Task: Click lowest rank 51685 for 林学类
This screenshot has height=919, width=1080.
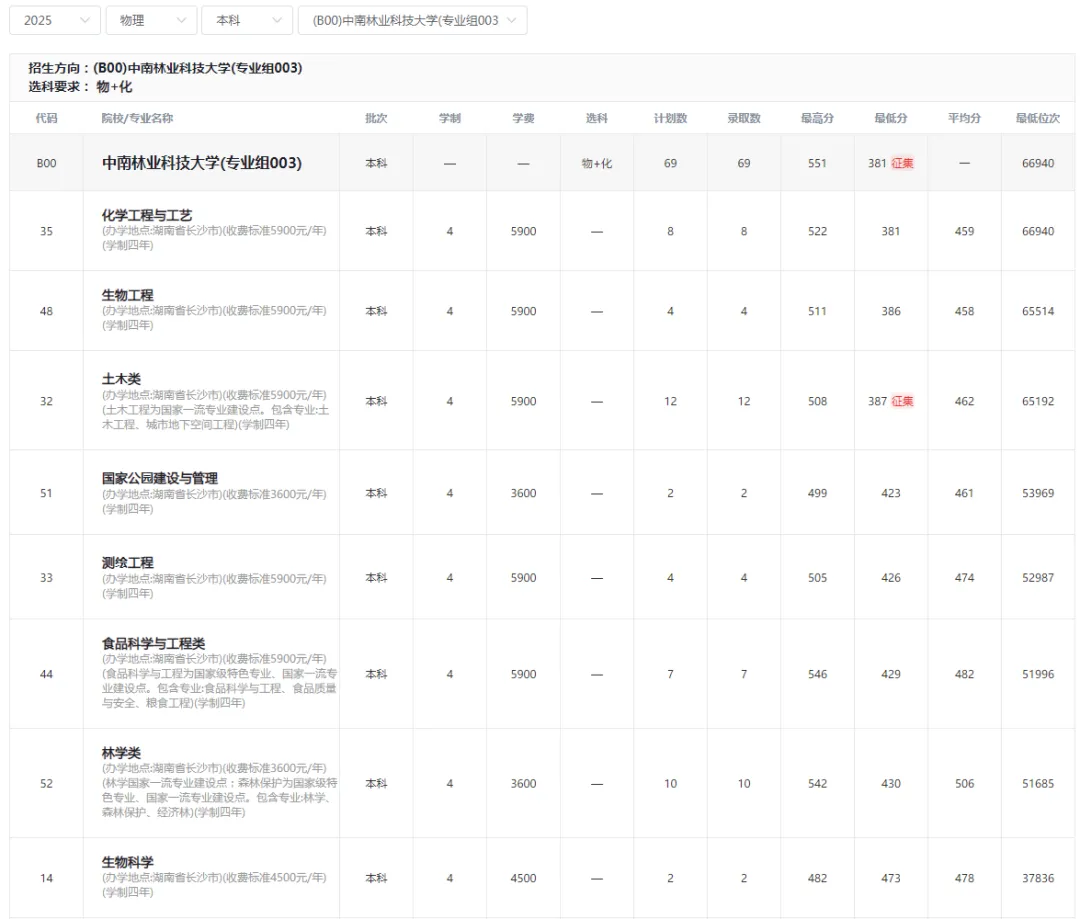Action: (1038, 783)
